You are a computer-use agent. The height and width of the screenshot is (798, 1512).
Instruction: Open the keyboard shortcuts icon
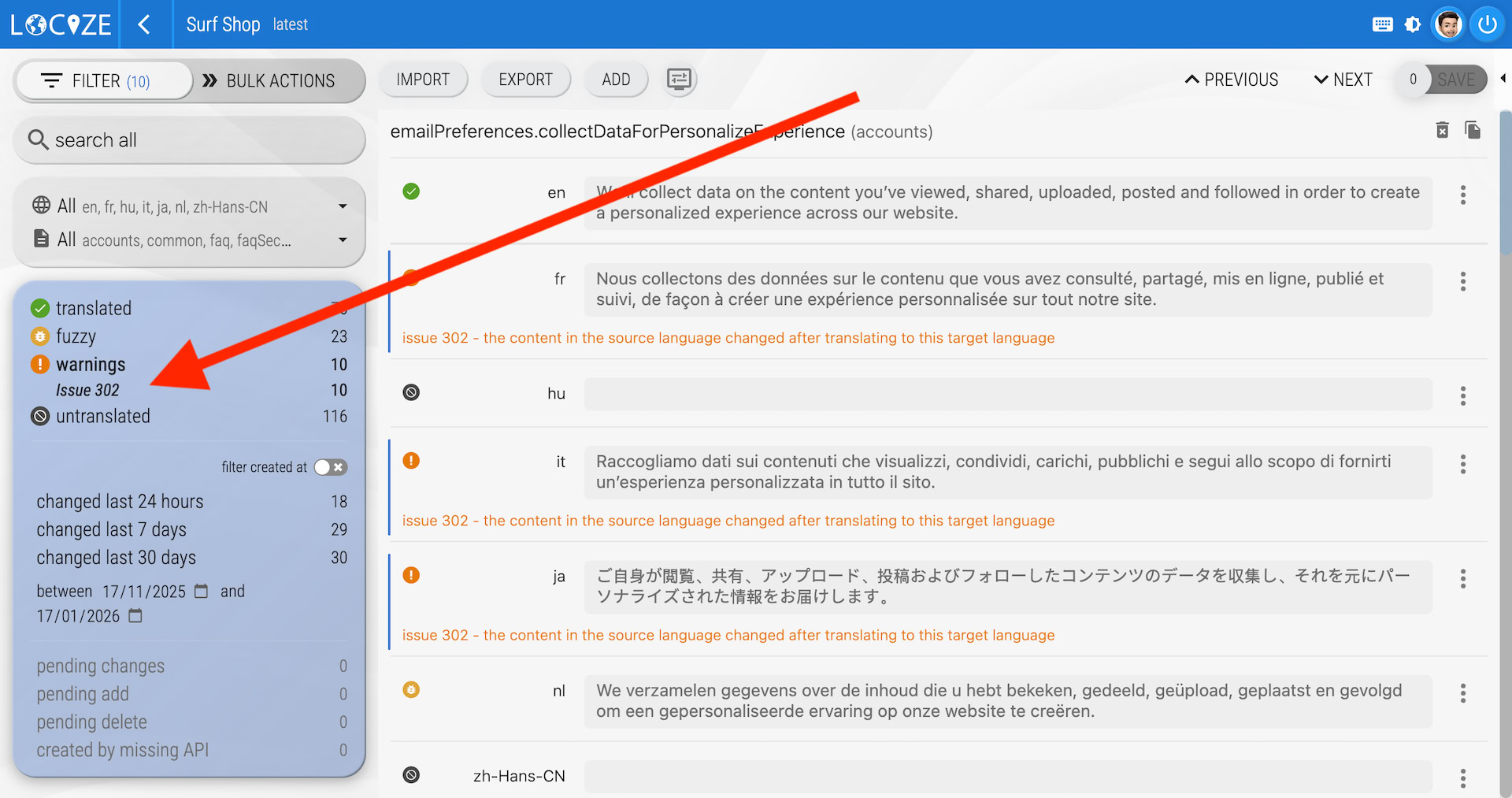[x=1382, y=24]
